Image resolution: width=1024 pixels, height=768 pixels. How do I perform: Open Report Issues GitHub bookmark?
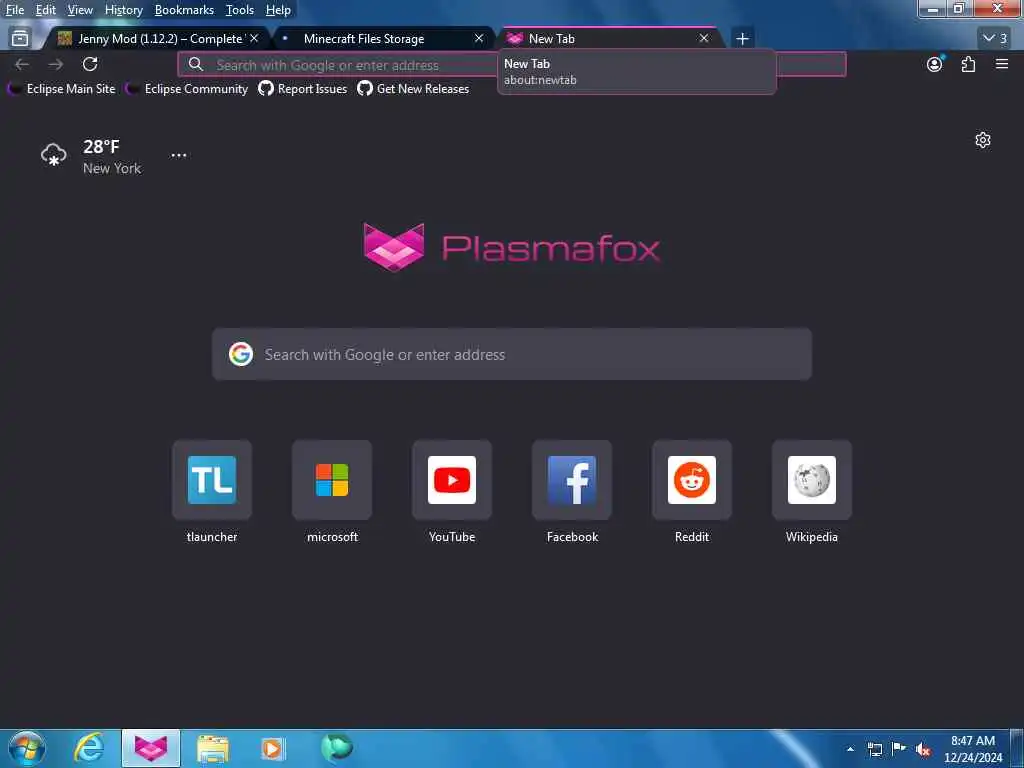[303, 89]
